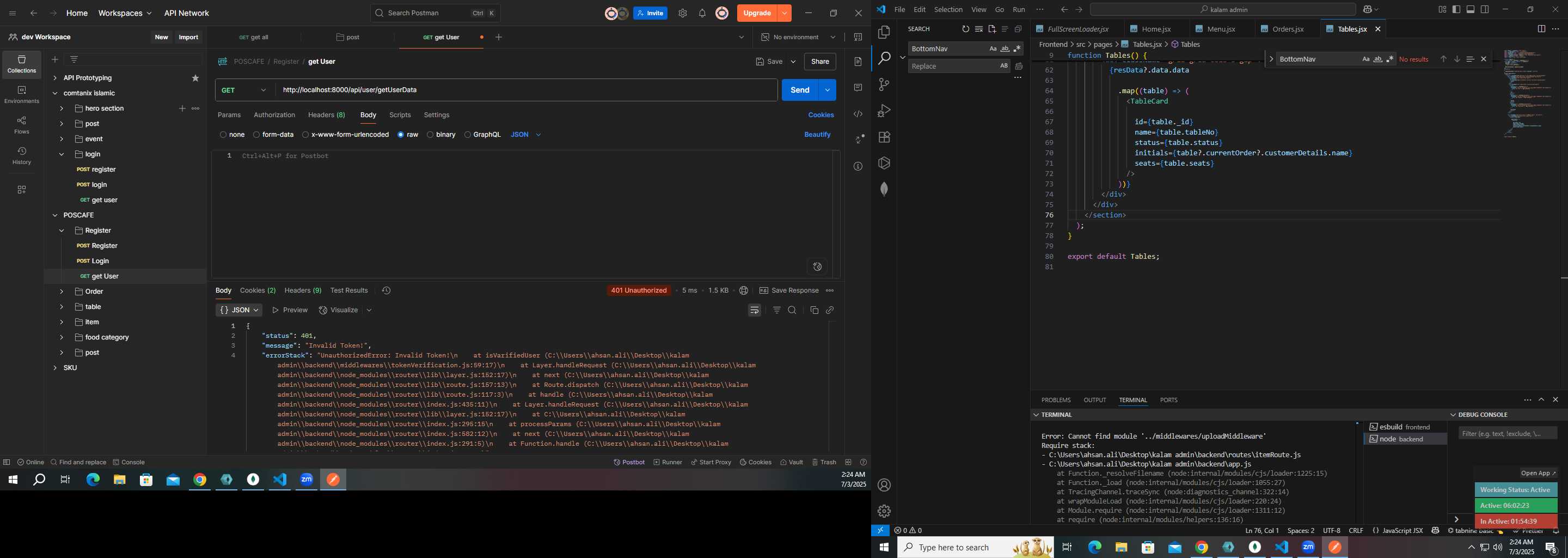Image resolution: width=1568 pixels, height=558 pixels.
Task: Click the code snippet icon in Postman
Action: click(858, 114)
